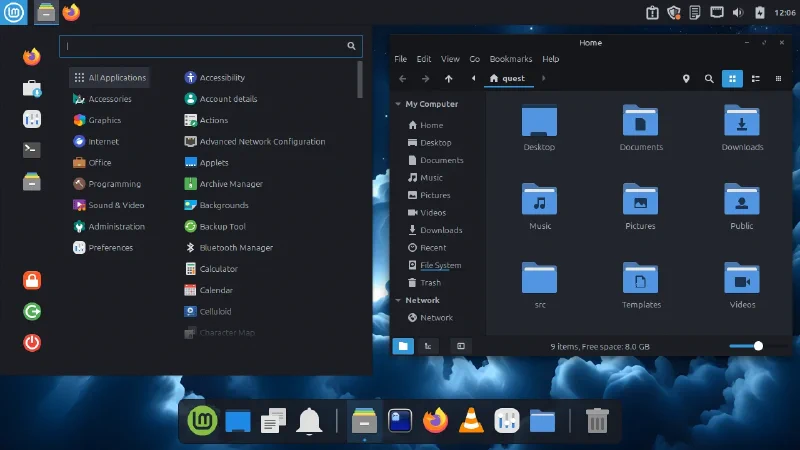Launch Terminal from the menu favorites sidebar
The image size is (800, 450).
pyautogui.click(x=32, y=149)
